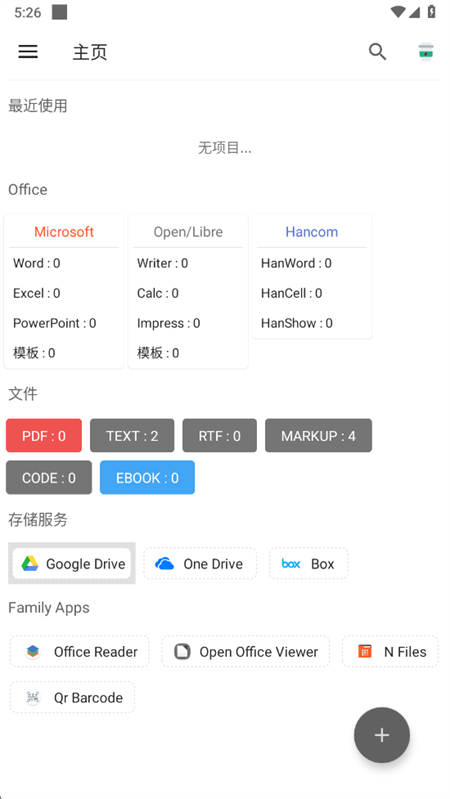This screenshot has width=450, height=799.
Task: Open the Box storage service
Action: (x=309, y=564)
